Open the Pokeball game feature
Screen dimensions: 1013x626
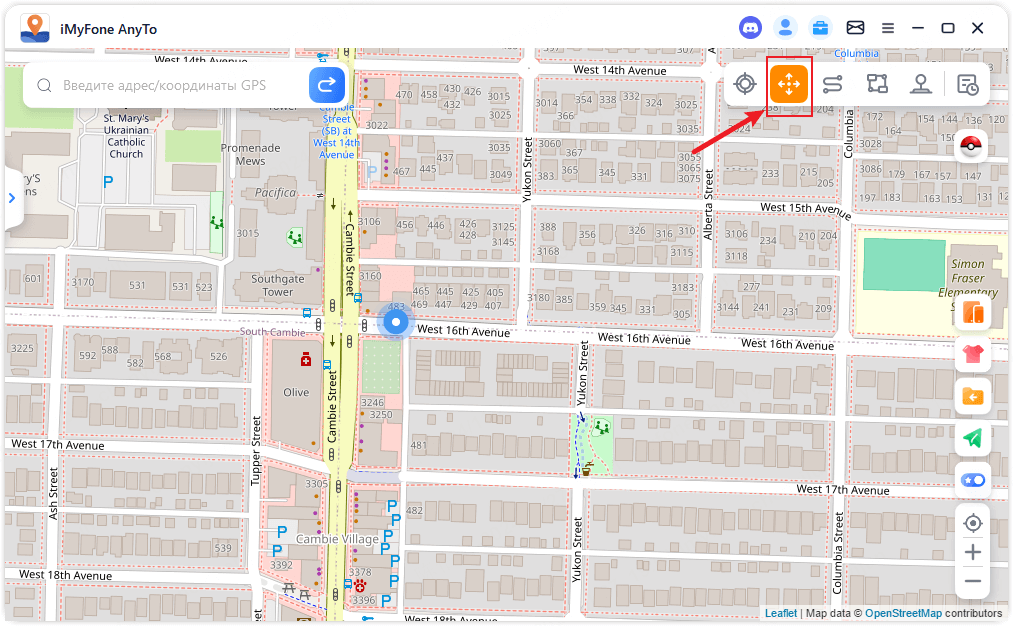tap(970, 146)
